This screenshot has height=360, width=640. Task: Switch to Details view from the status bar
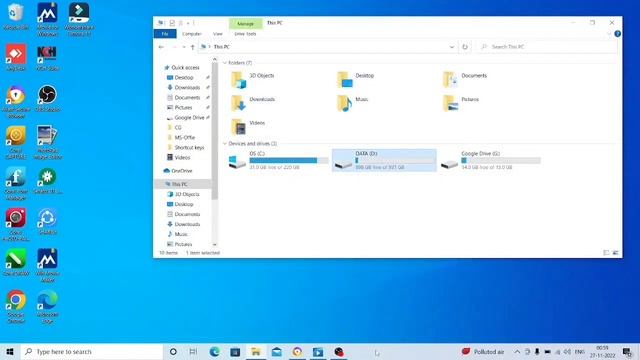606,253
